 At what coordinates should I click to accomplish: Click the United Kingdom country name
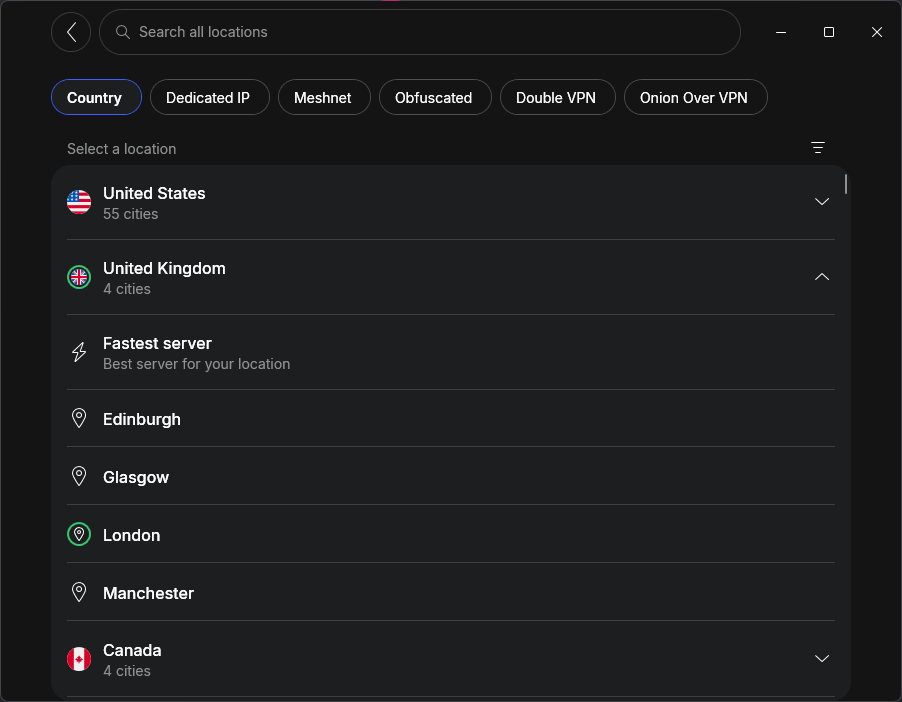165,269
